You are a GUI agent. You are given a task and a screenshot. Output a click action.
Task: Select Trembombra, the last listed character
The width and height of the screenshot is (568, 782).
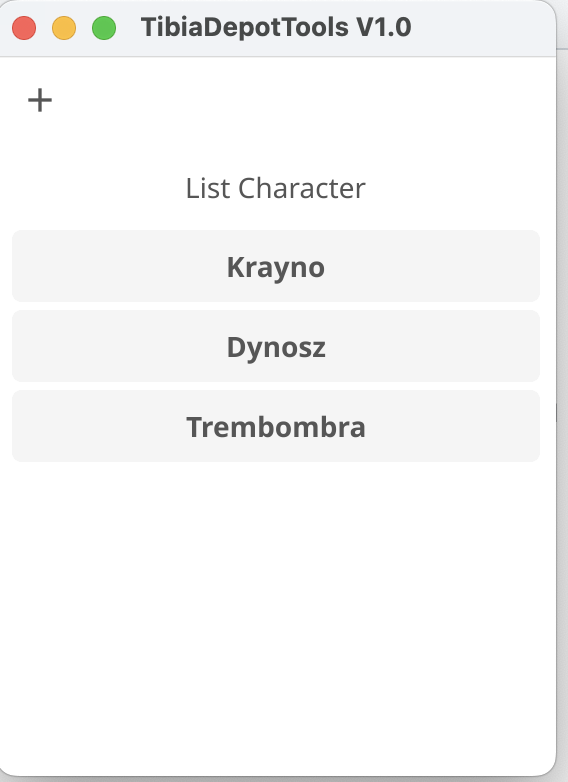point(276,426)
